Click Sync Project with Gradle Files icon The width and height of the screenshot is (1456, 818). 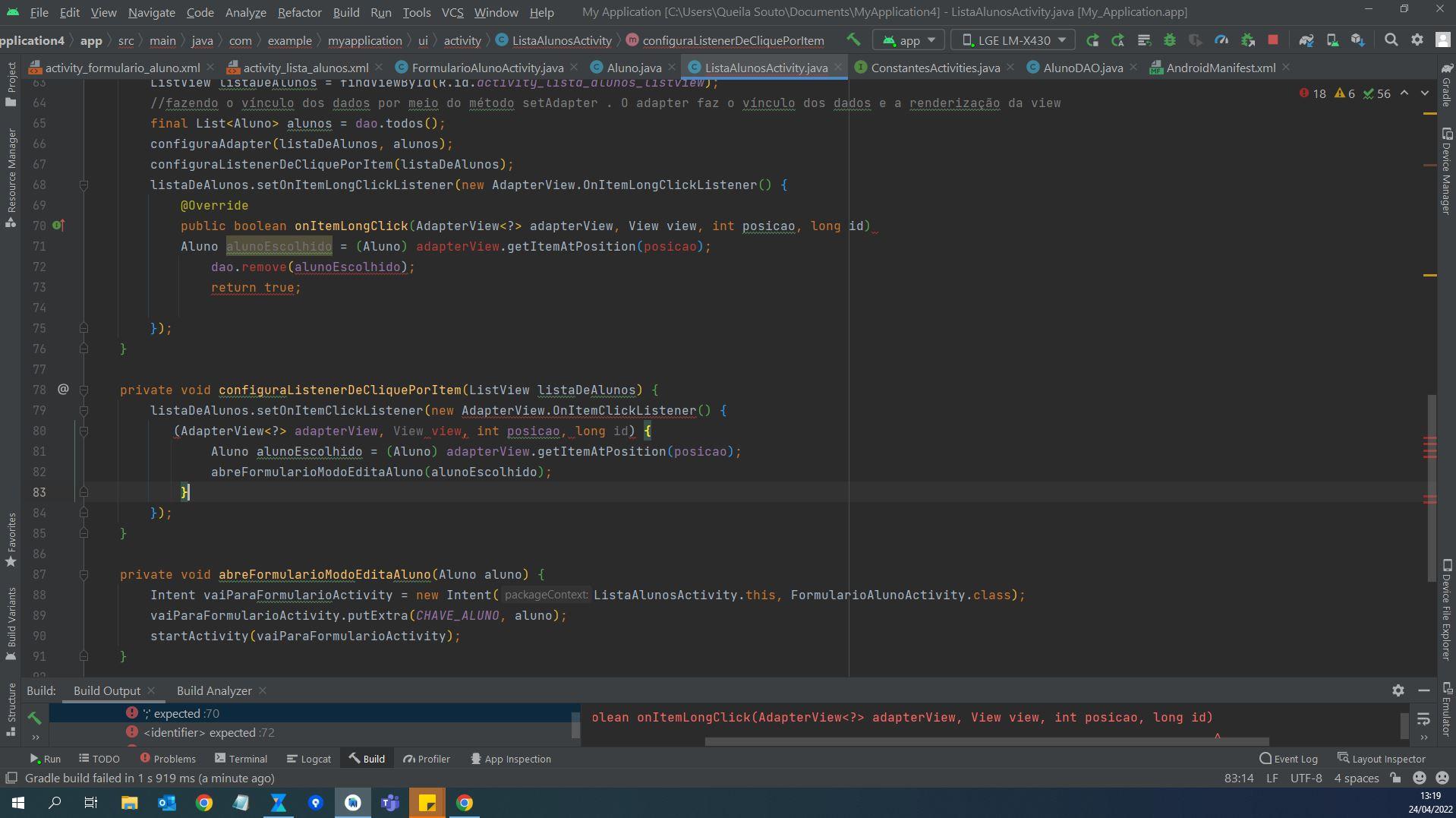pyautogui.click(x=1306, y=40)
